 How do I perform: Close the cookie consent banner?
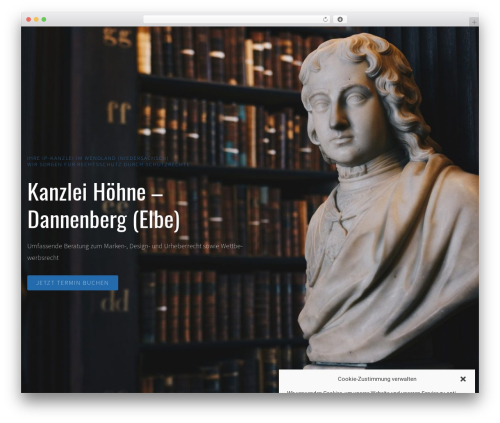463,379
